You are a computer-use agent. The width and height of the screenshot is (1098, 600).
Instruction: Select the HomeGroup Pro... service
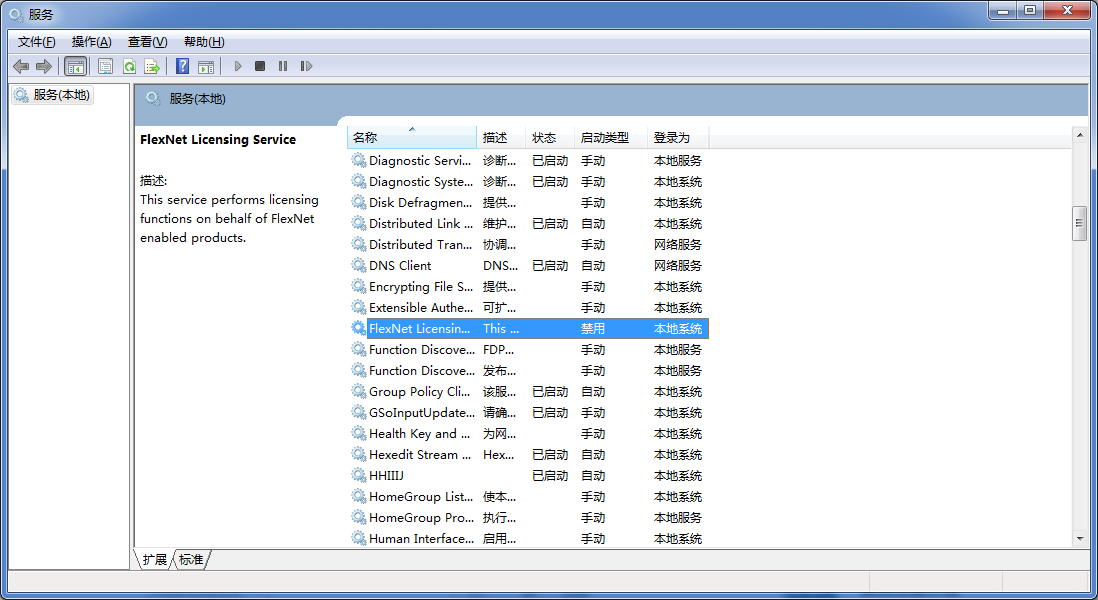coord(529,517)
